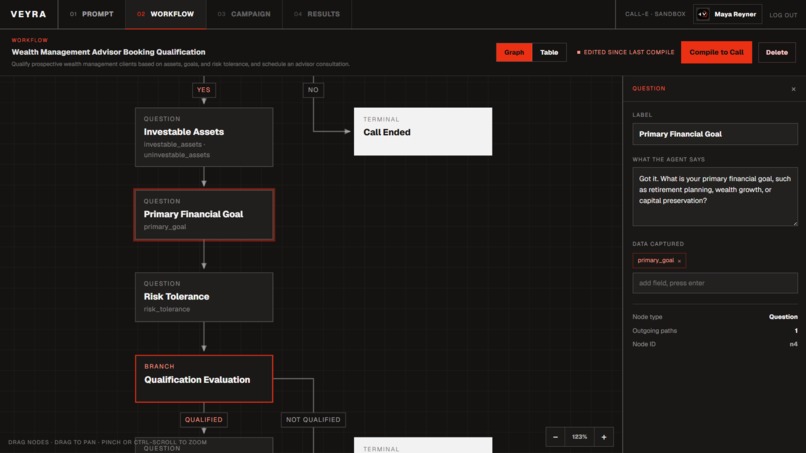The height and width of the screenshot is (453, 806).
Task: Click the YES edge label
Action: click(x=204, y=90)
